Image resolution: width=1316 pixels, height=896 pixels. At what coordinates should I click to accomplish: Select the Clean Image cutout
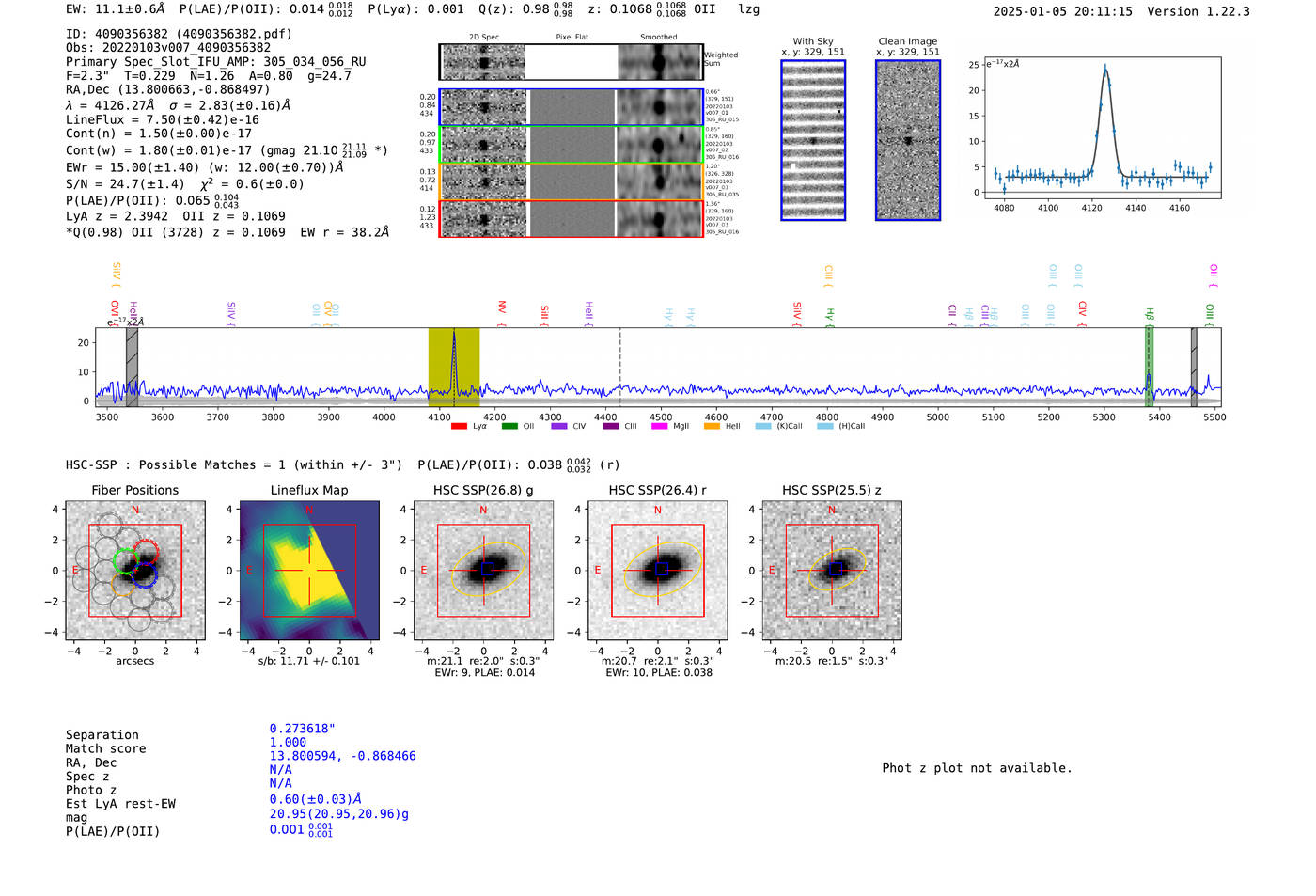click(908, 140)
